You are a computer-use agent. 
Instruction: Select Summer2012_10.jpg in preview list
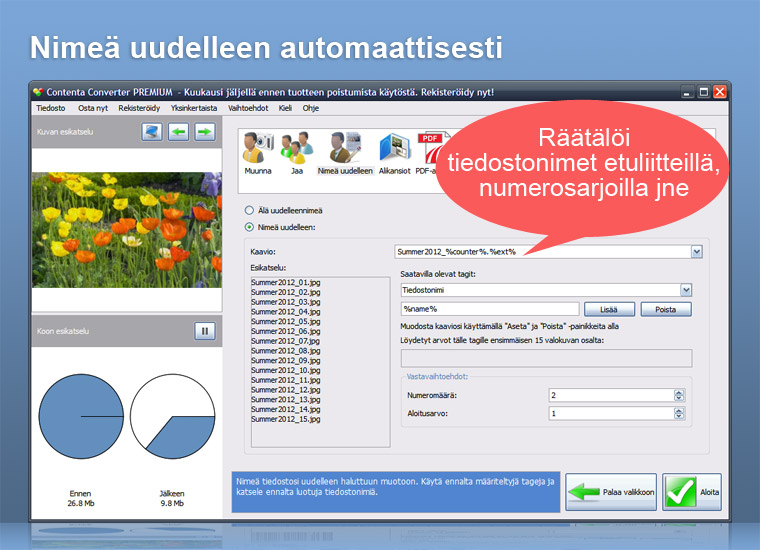click(286, 370)
